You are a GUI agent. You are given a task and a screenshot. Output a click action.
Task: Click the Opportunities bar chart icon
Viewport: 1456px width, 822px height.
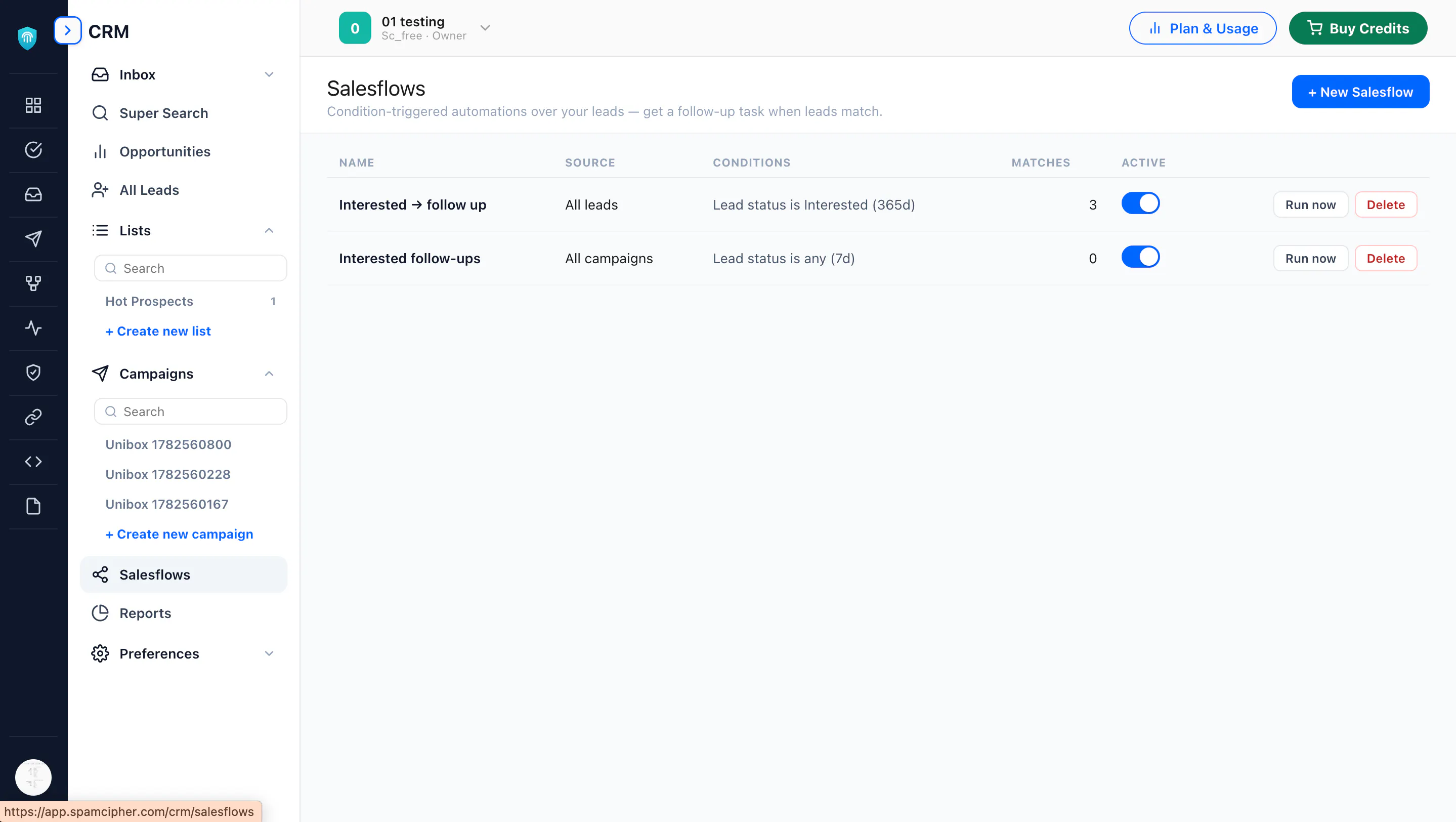point(100,151)
